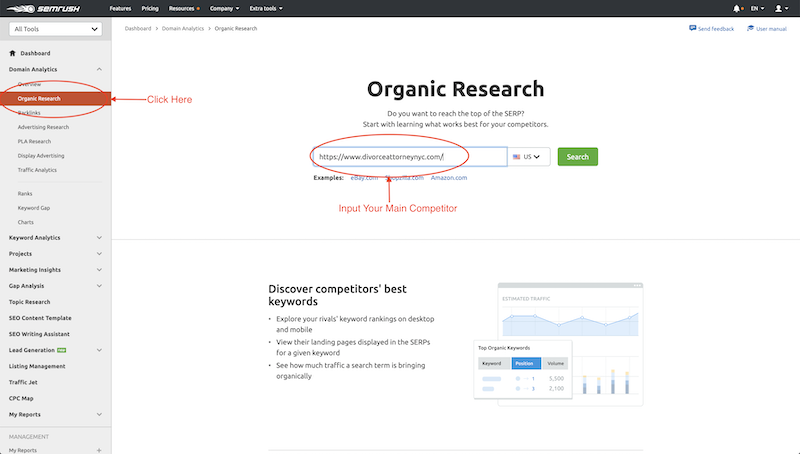Go to Domain Analytics breadcrumb link

(x=183, y=29)
